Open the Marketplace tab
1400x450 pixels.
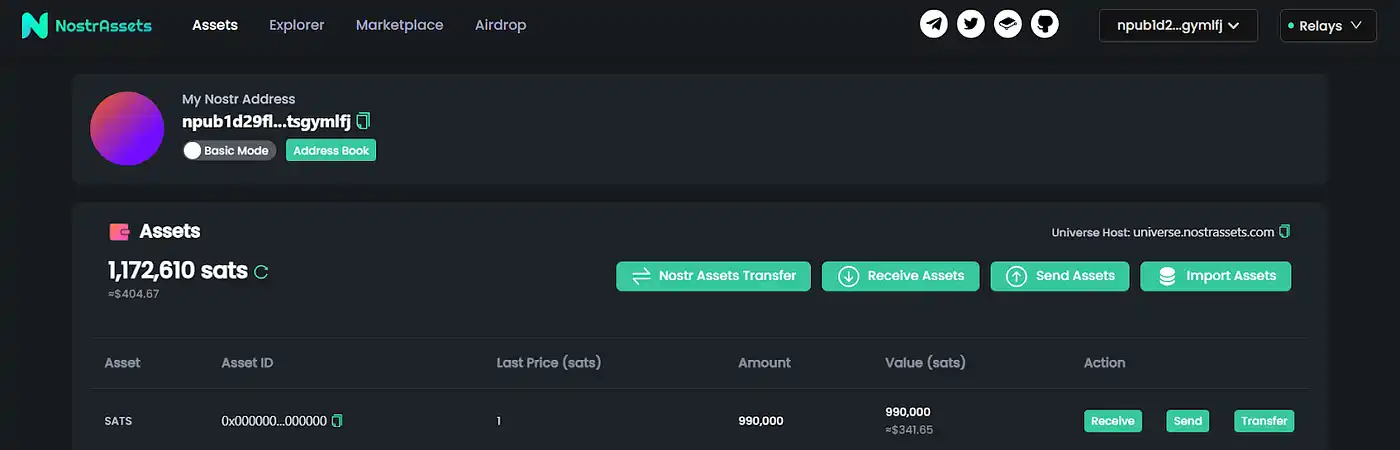[x=399, y=25]
